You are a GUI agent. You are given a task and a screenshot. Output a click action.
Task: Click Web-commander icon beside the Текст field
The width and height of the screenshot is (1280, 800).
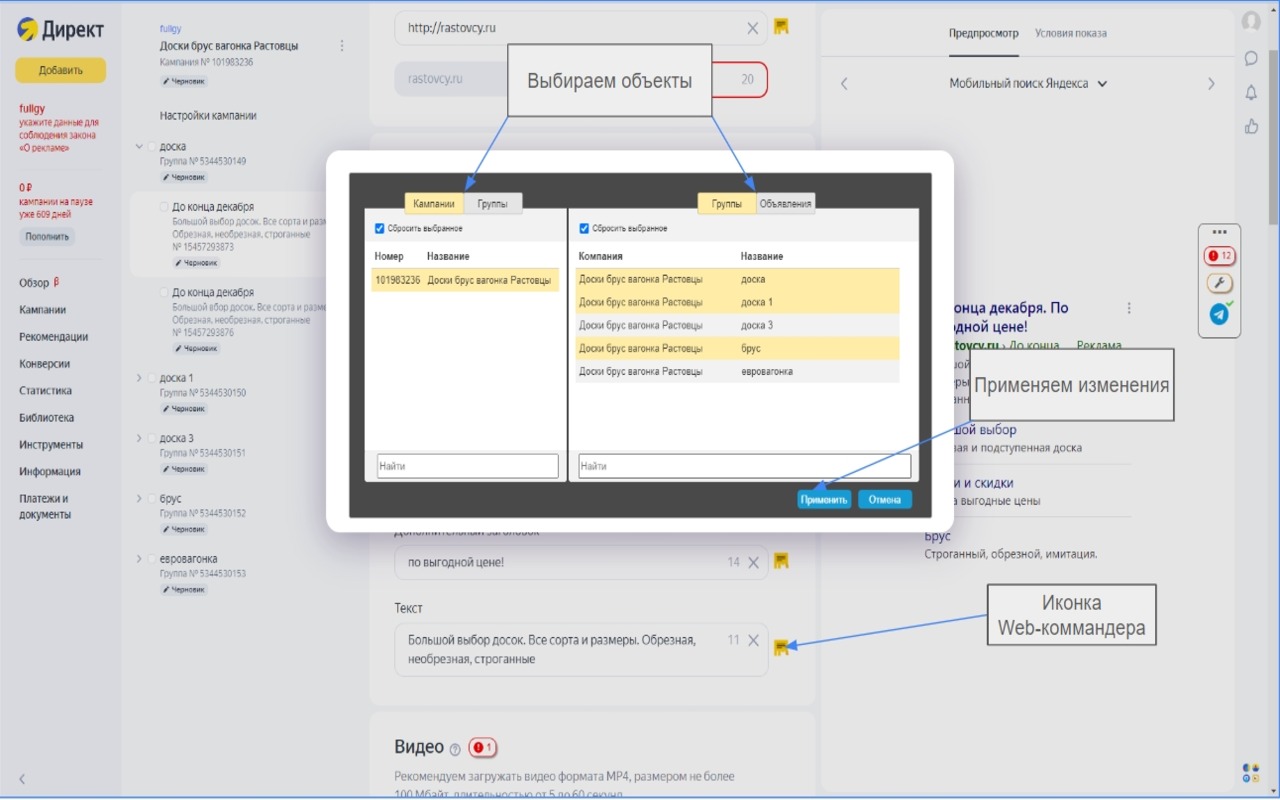pos(781,647)
